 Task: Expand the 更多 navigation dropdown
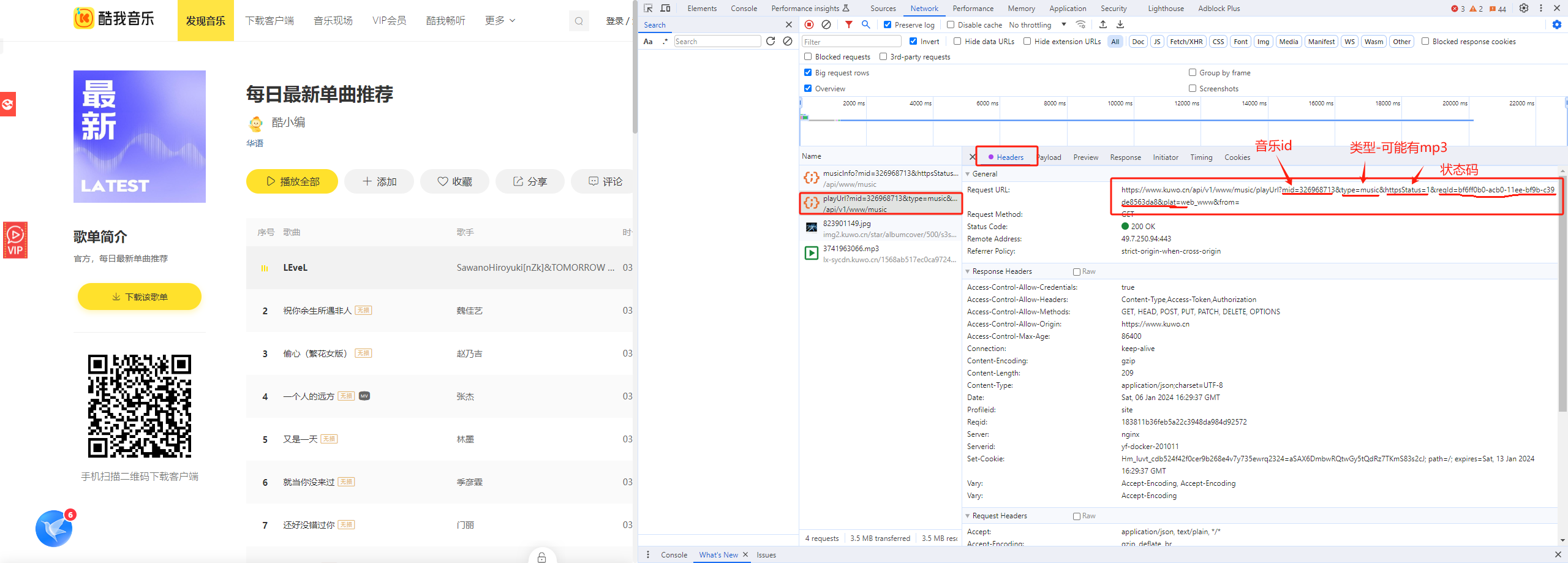pyautogui.click(x=500, y=21)
